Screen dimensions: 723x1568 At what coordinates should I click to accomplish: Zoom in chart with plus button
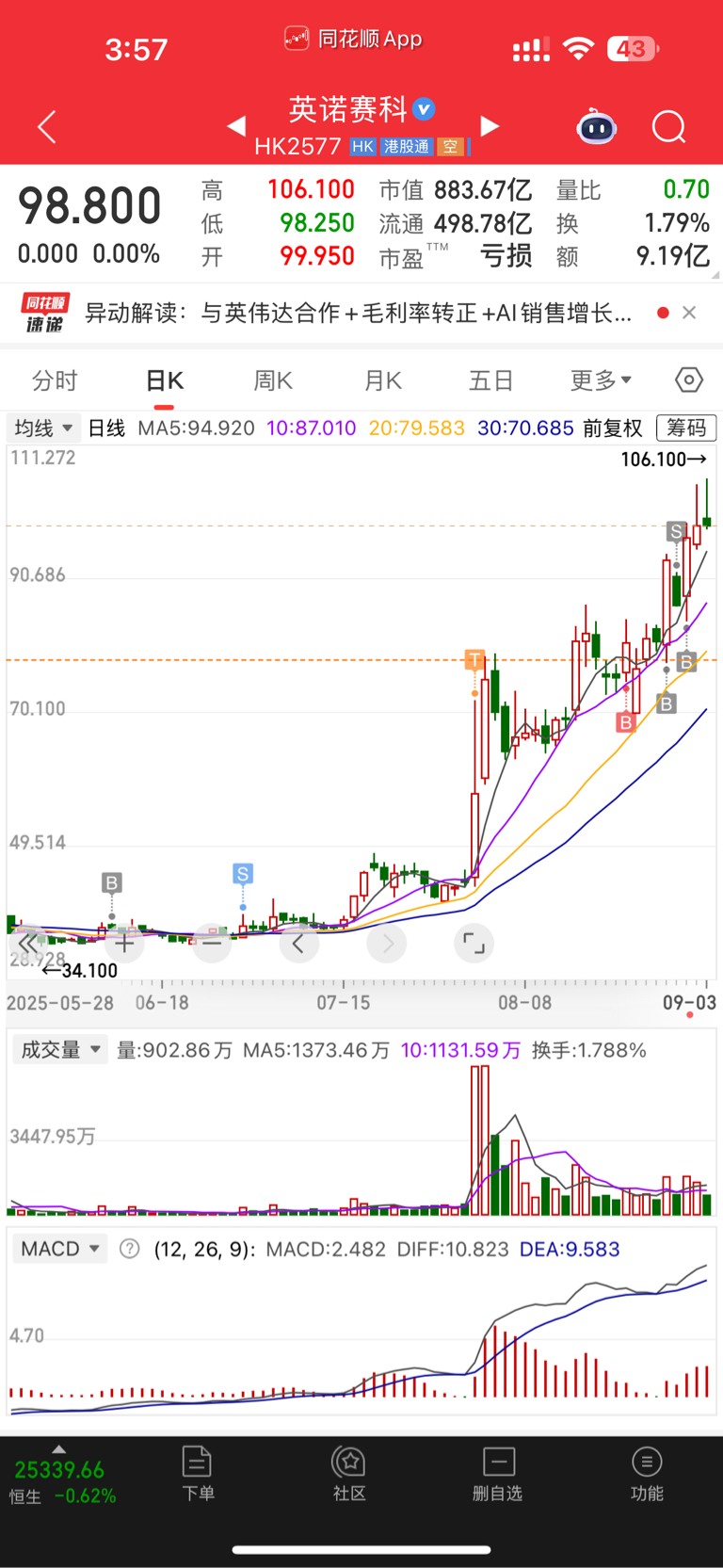124,943
